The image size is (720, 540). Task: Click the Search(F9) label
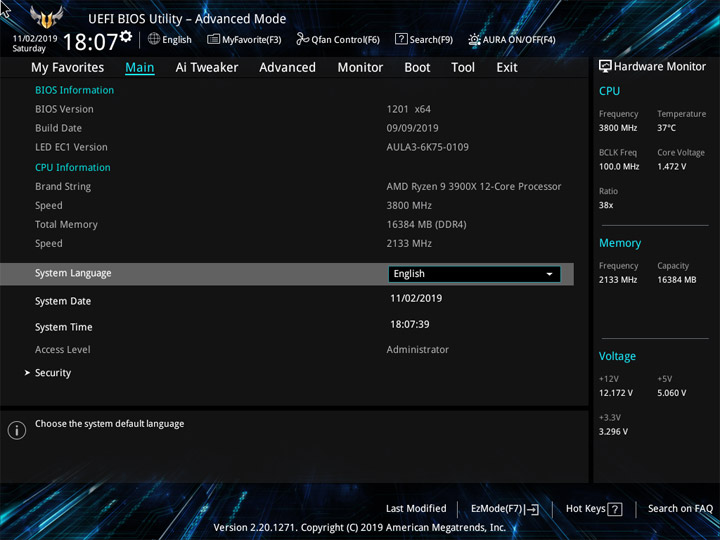pyautogui.click(x=431, y=39)
